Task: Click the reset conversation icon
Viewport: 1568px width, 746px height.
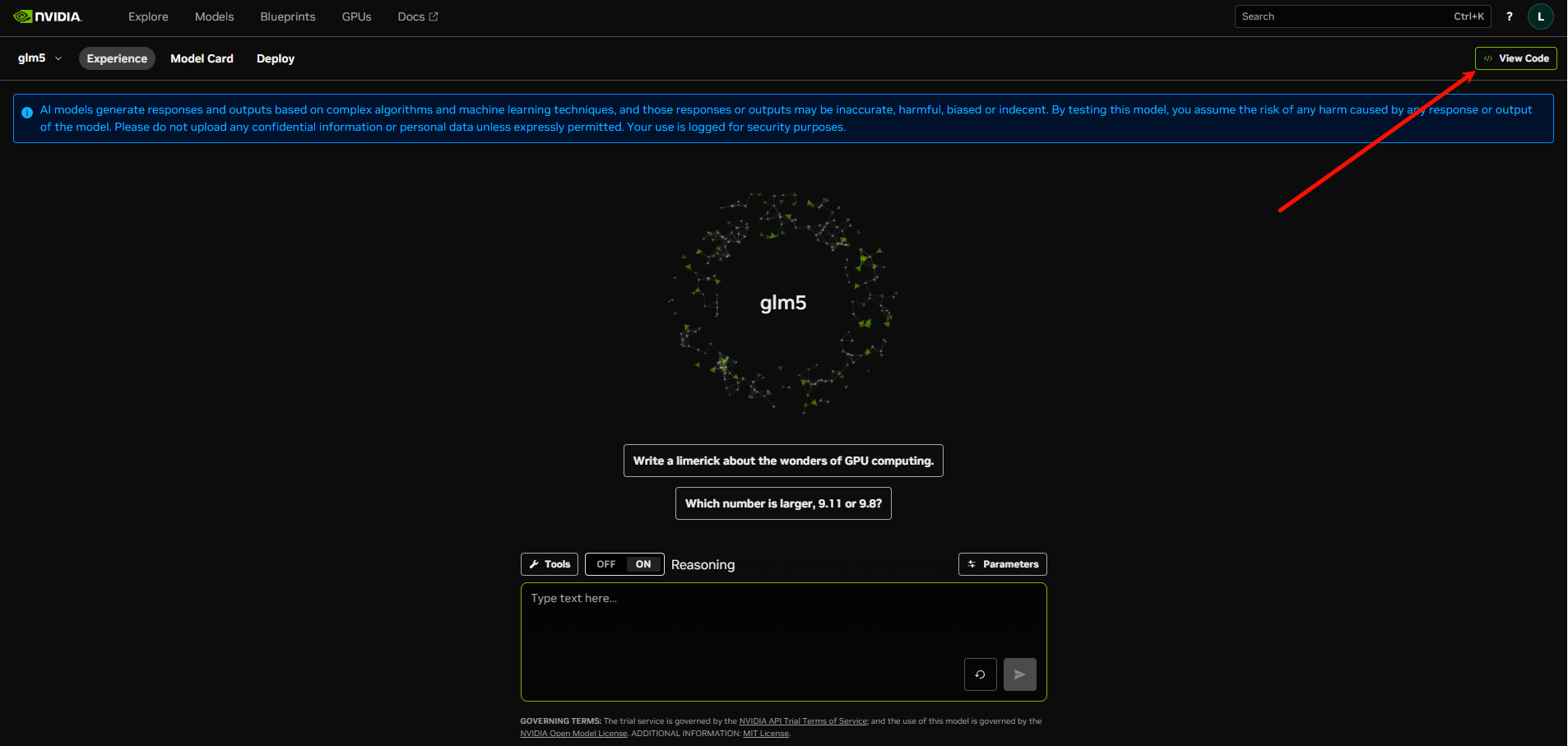Action: 980,674
